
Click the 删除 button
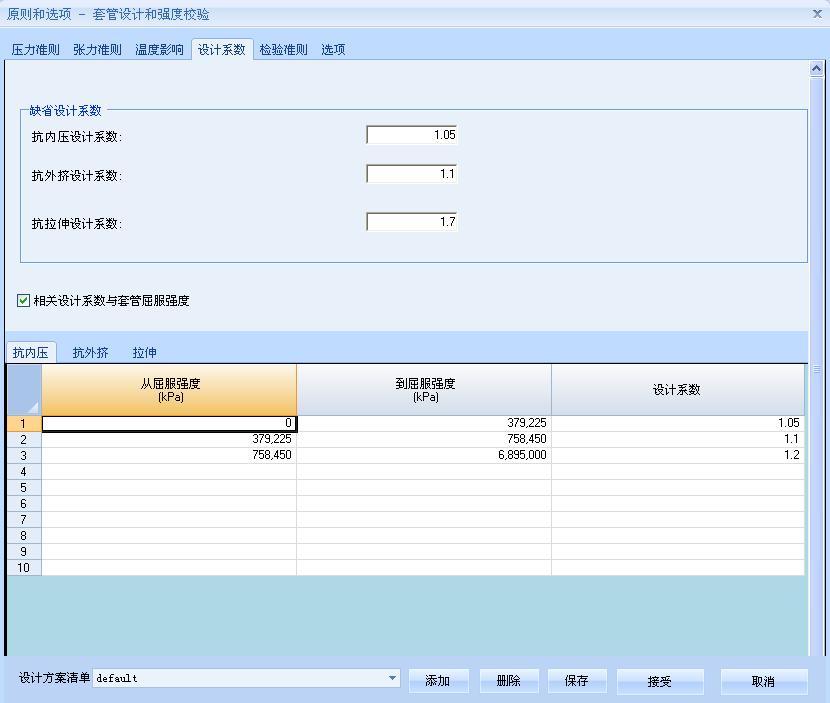click(509, 681)
